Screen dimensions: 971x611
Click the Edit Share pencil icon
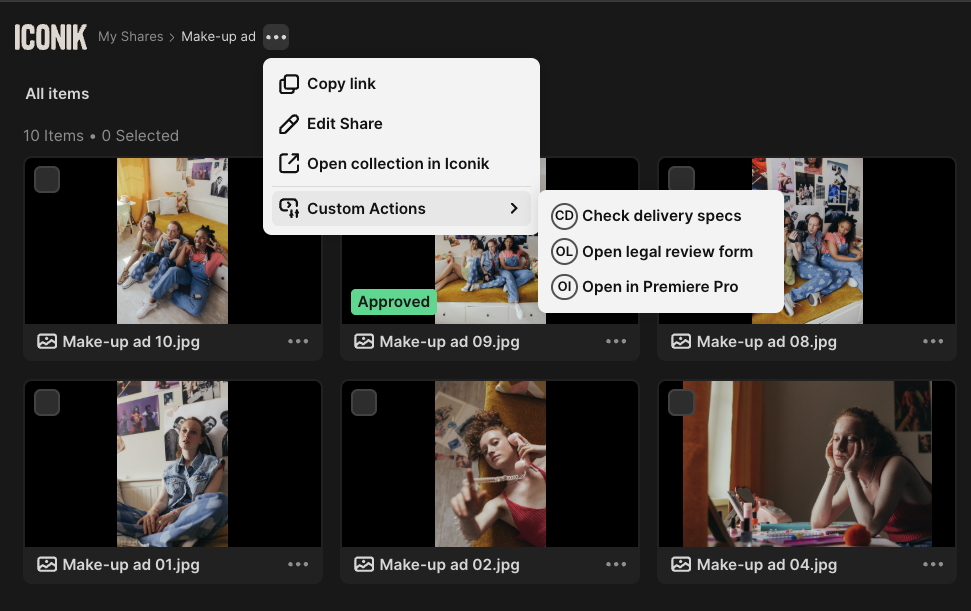click(x=289, y=124)
